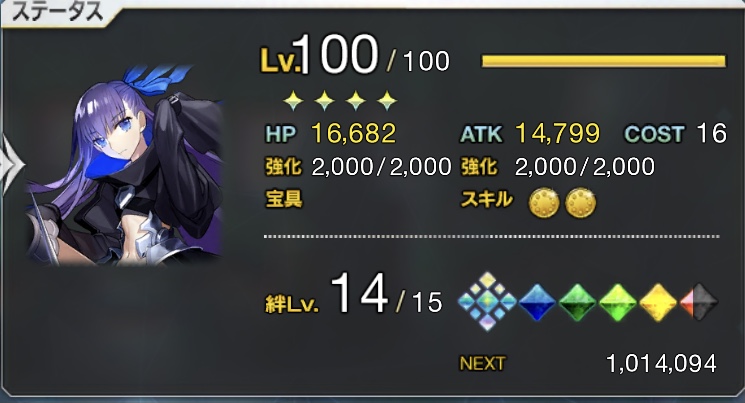Tap the blue bond gem
This screenshot has width=745, height=403.
tap(537, 302)
